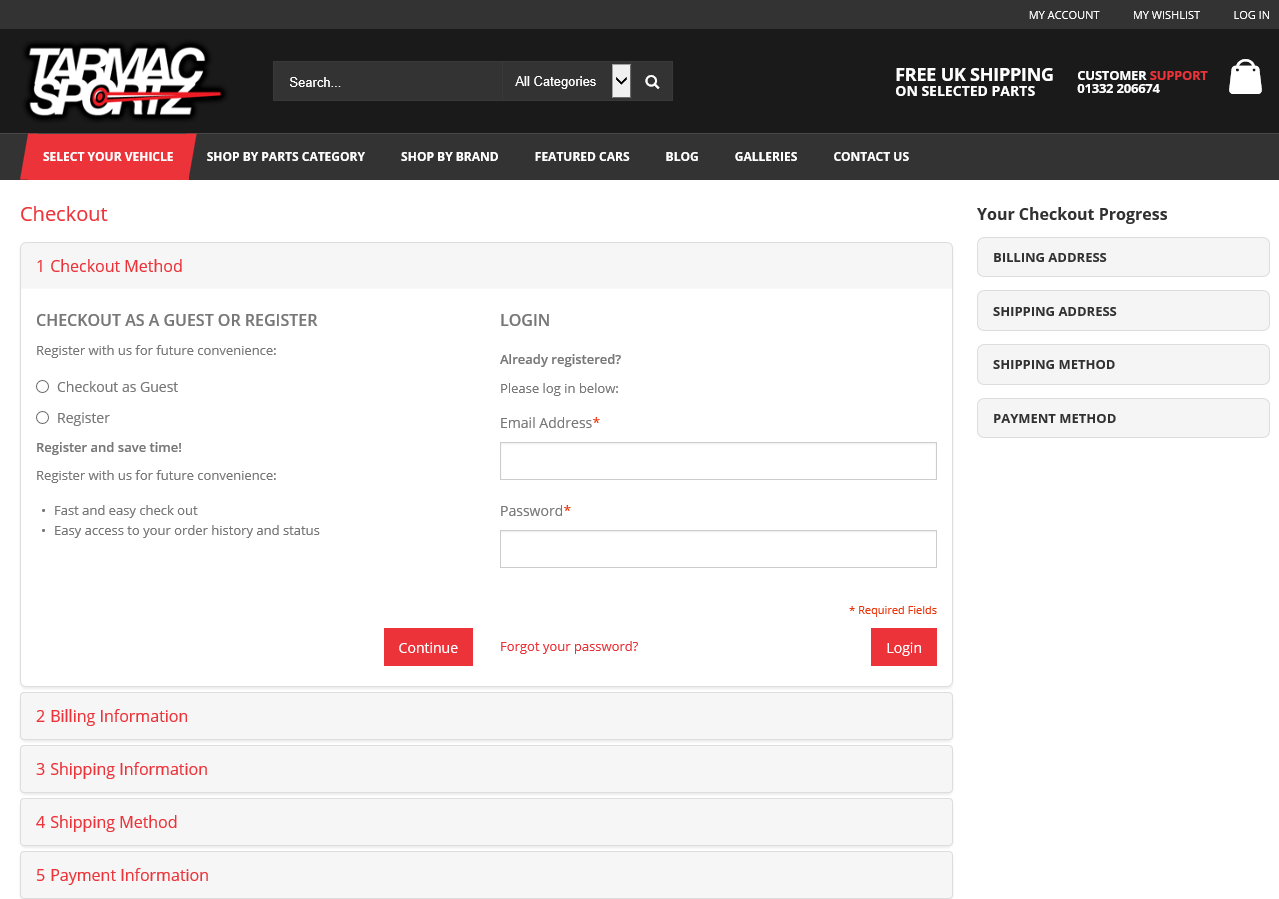Viewport: 1279px width, 899px height.
Task: Open the shopping bag cart icon
Action: 1245,78
